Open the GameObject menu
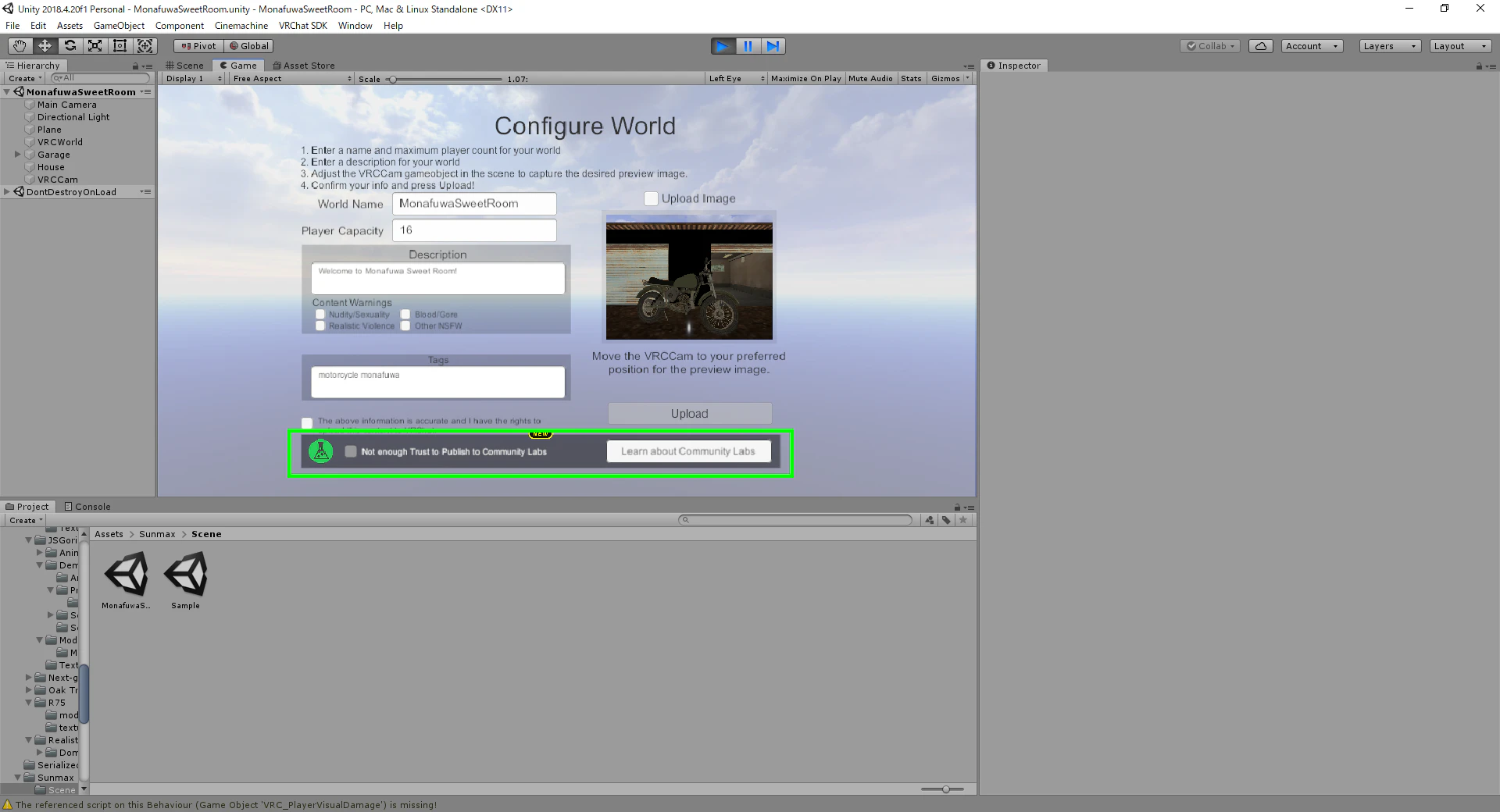Viewport: 1500px width, 812px height. (119, 26)
